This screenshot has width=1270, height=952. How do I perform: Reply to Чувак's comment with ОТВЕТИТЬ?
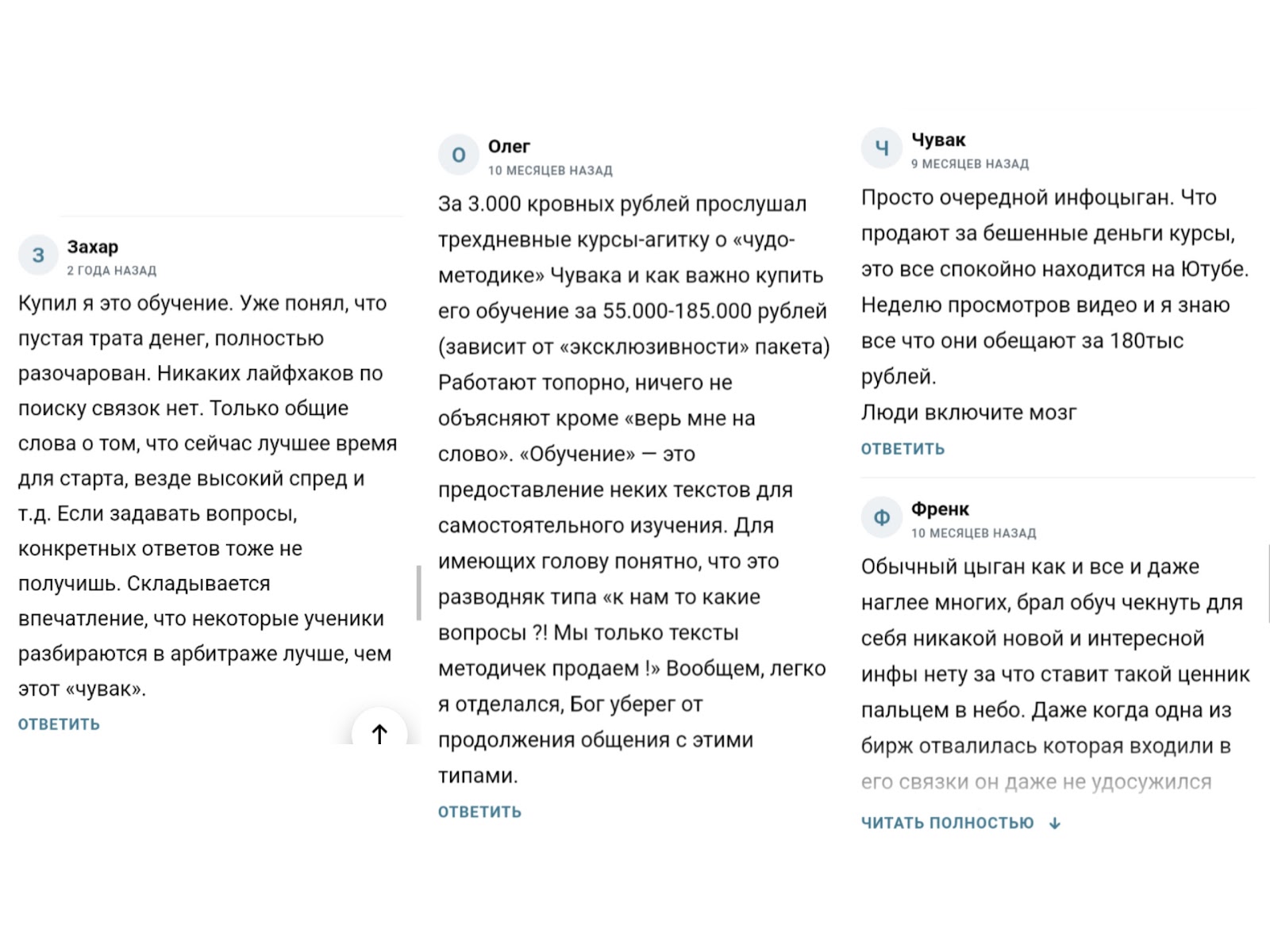902,449
